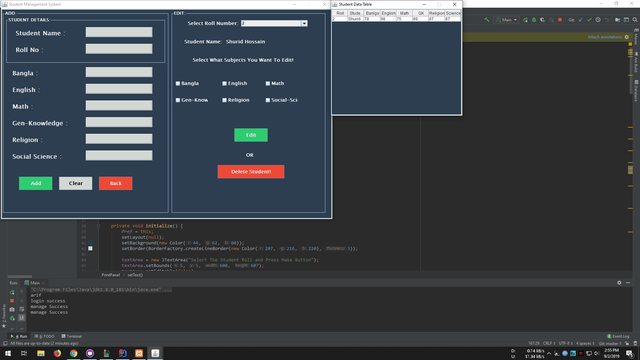Check the Religion subject checkbox
This screenshot has height=360, width=640.
(x=224, y=100)
